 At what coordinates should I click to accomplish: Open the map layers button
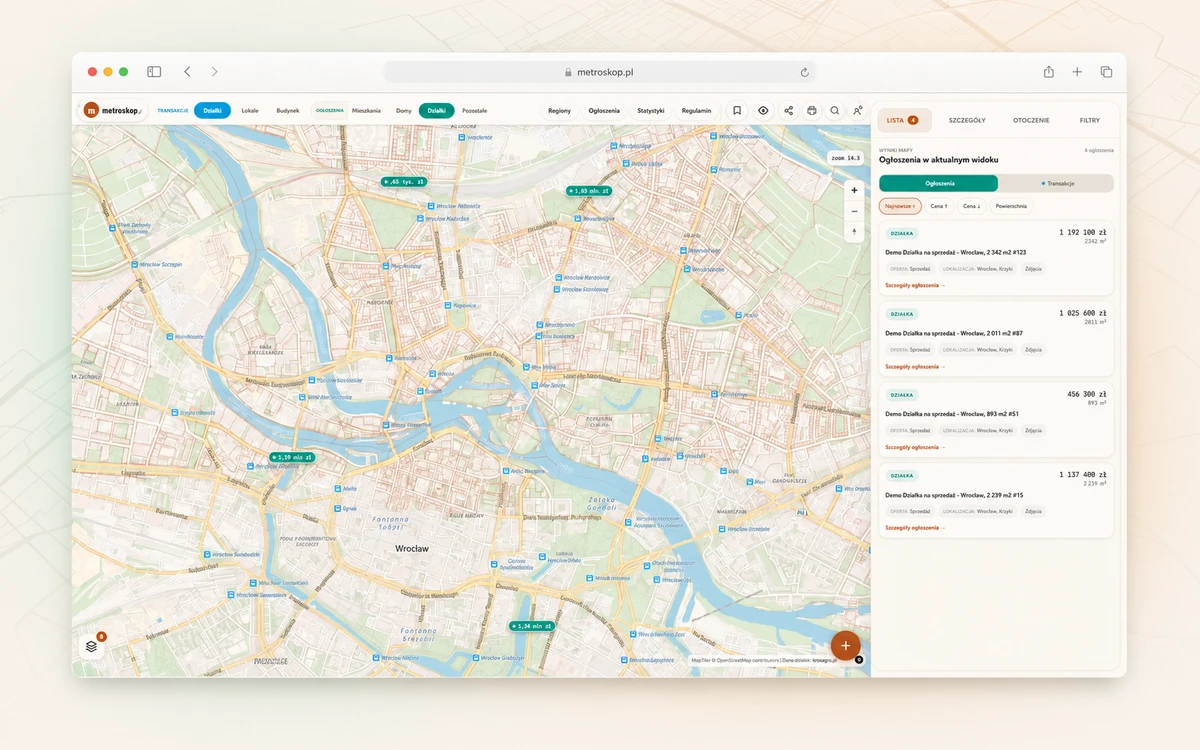(91, 646)
